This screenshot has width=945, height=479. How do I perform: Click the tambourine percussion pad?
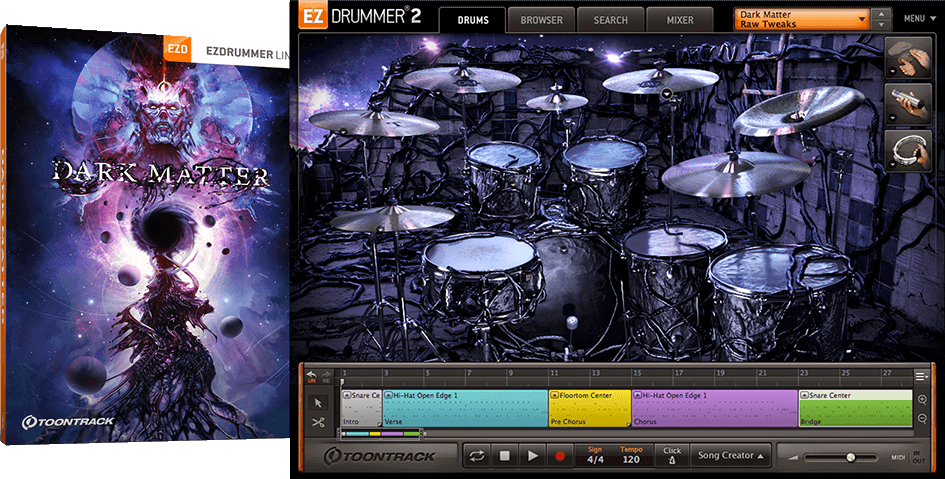908,151
